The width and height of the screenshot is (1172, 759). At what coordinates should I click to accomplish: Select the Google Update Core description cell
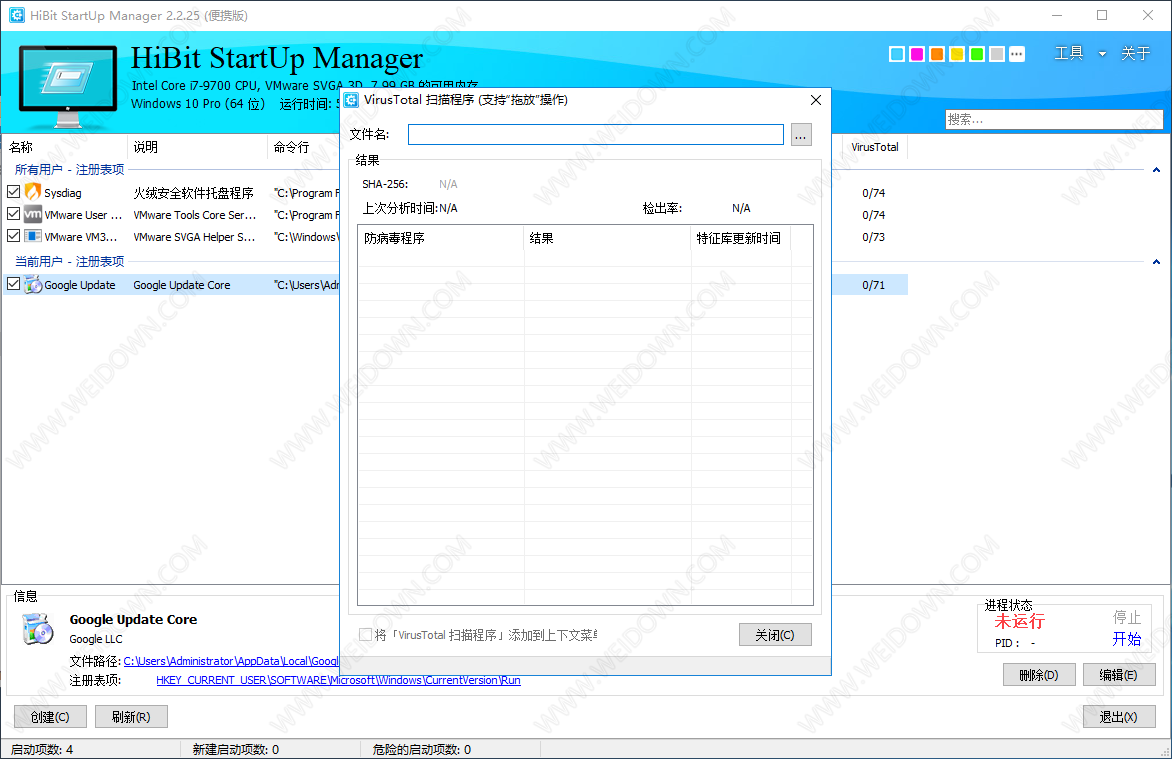[x=182, y=285]
